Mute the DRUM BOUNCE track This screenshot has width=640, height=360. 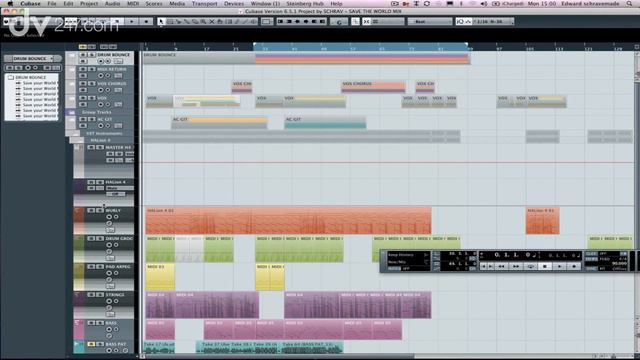click(83, 54)
